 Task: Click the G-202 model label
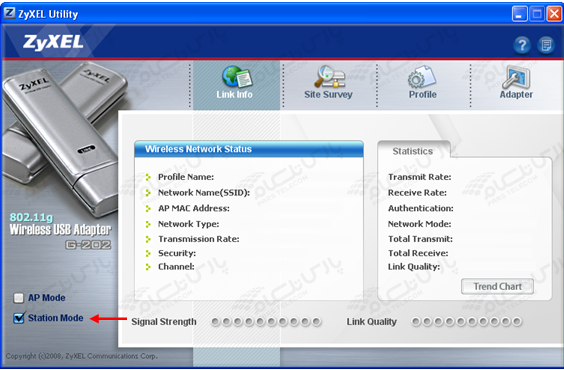pyautogui.click(x=88, y=245)
